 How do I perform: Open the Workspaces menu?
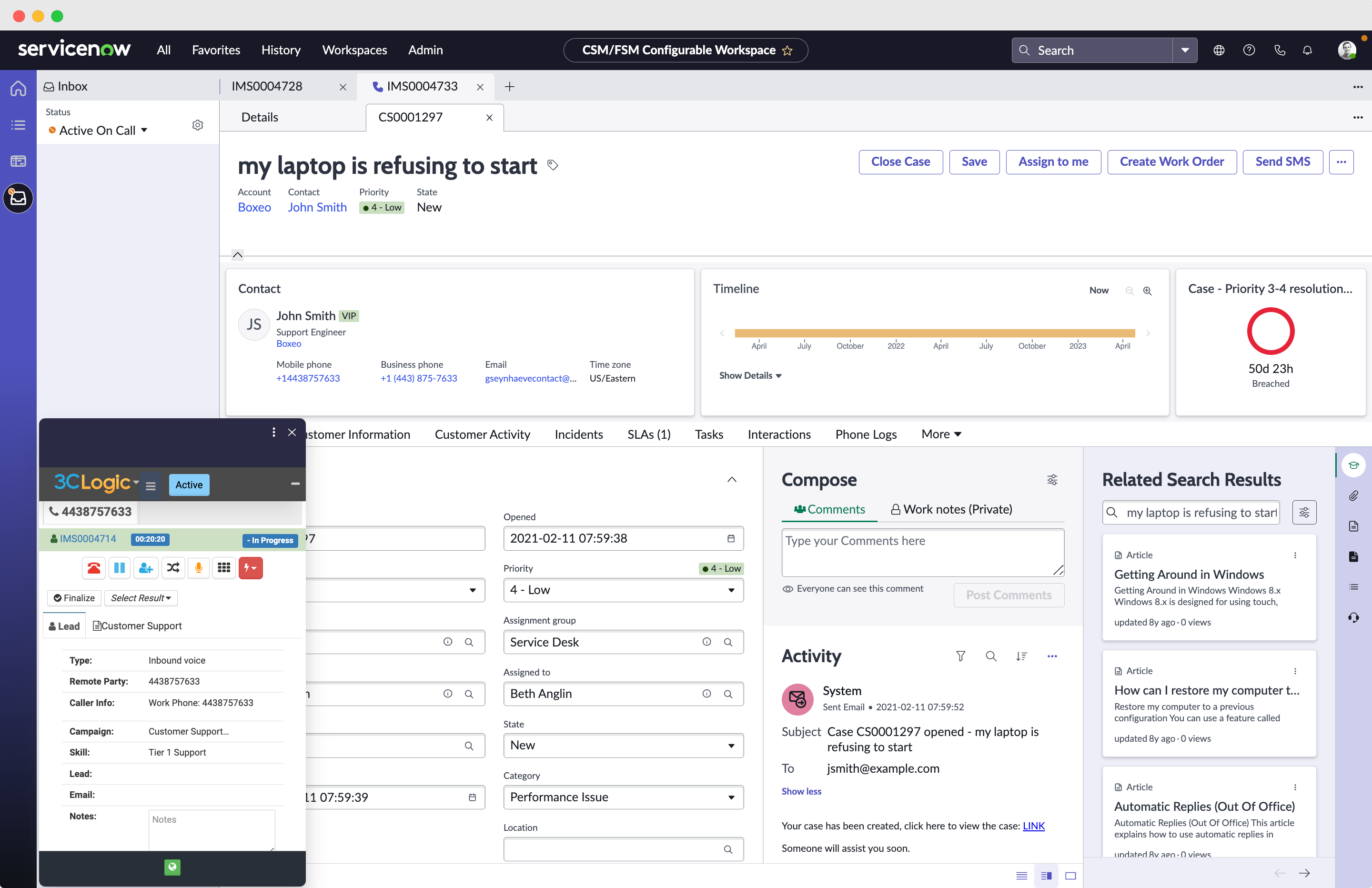click(354, 50)
